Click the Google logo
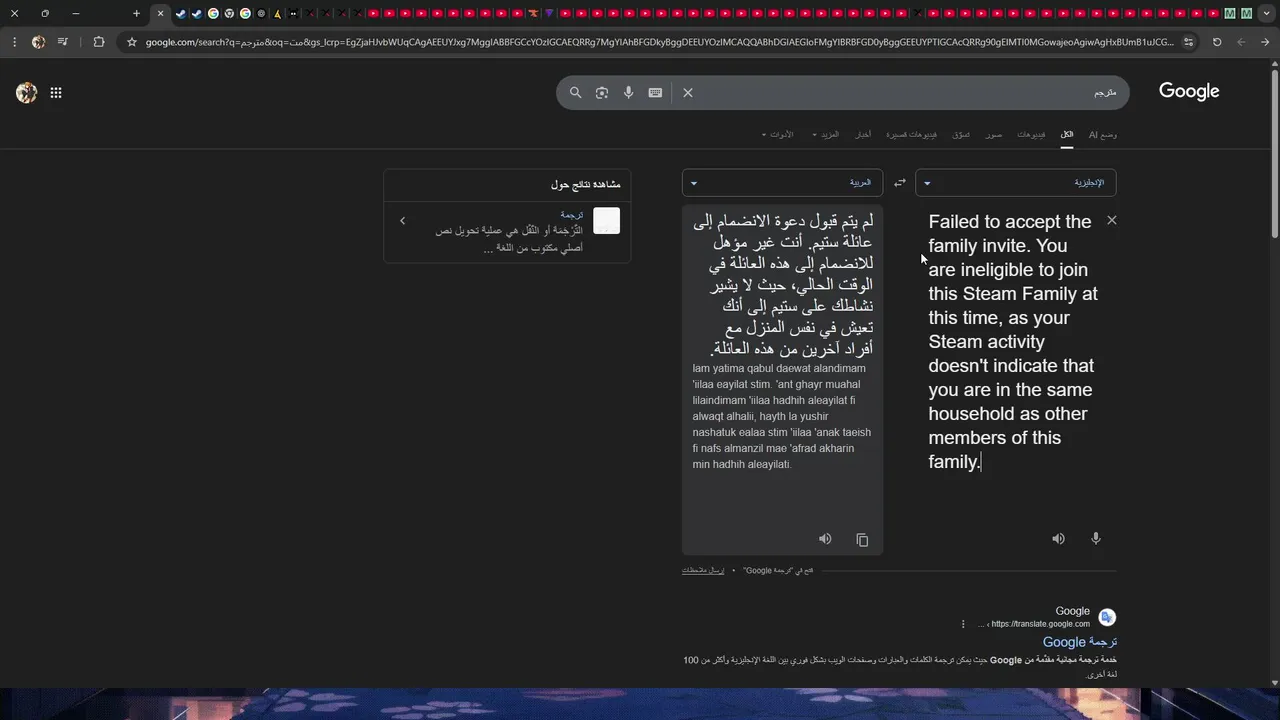The width and height of the screenshot is (1280, 720). click(1189, 91)
